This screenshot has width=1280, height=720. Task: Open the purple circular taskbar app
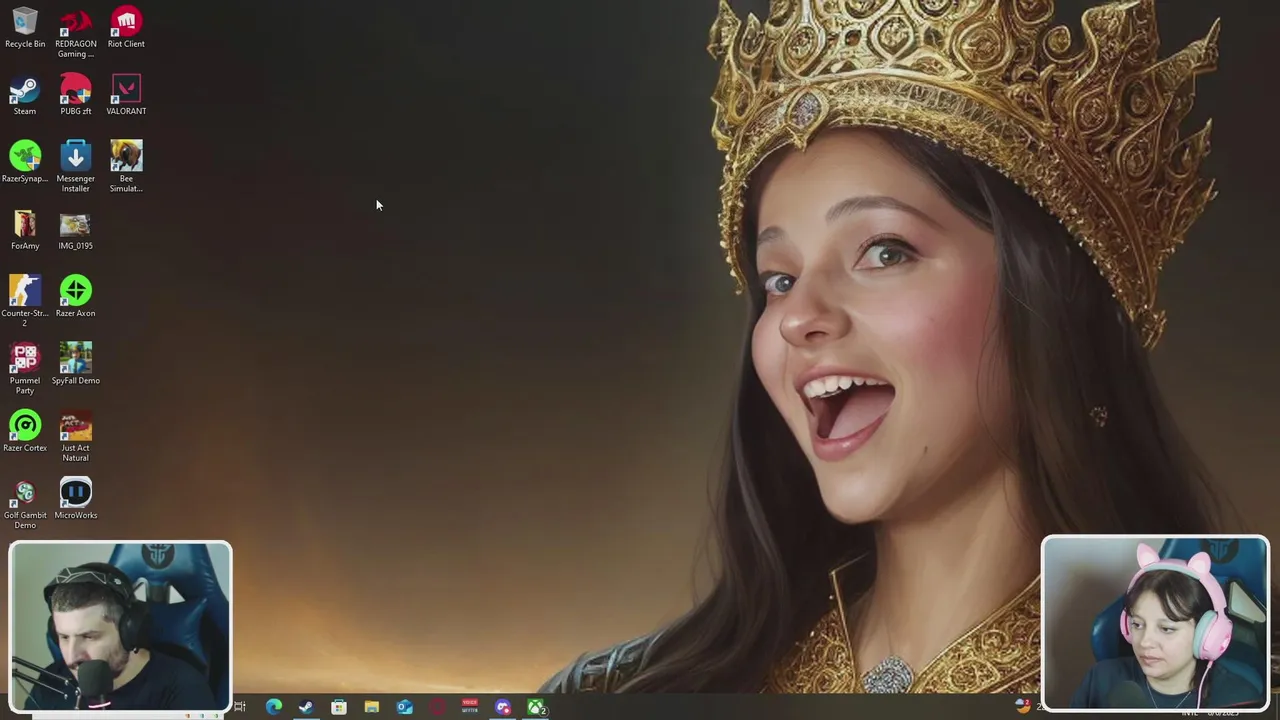503,707
